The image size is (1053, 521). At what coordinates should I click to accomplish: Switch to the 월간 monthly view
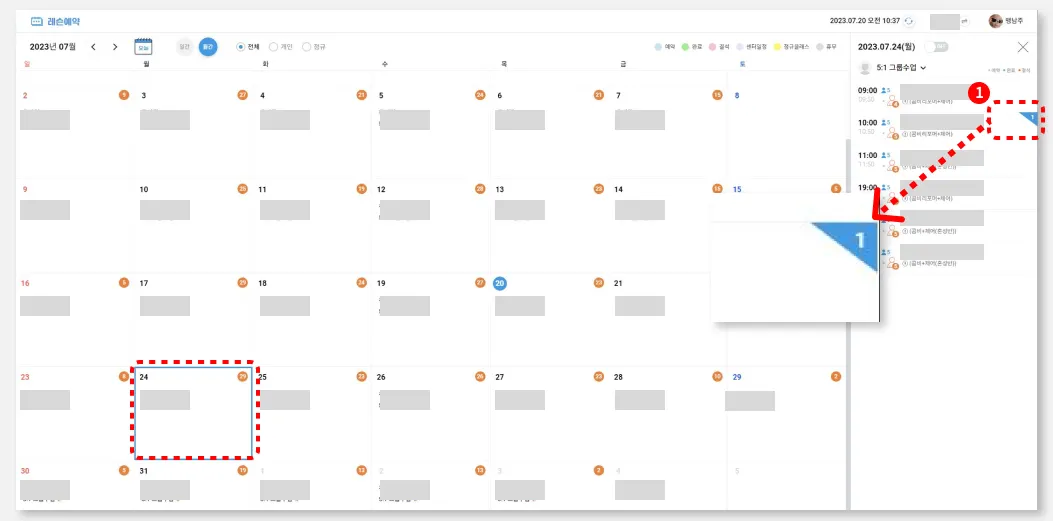[x=207, y=47]
